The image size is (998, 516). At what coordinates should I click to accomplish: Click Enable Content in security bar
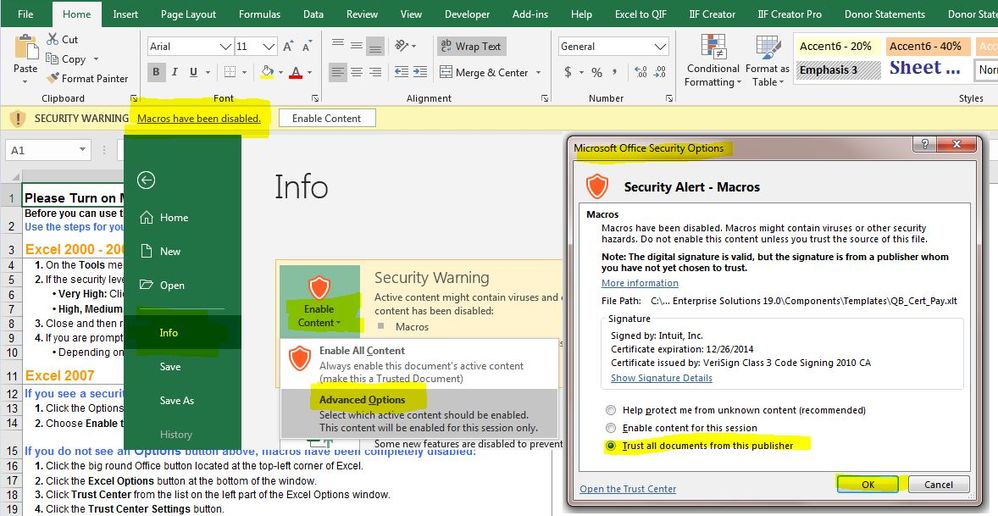pyautogui.click(x=327, y=118)
